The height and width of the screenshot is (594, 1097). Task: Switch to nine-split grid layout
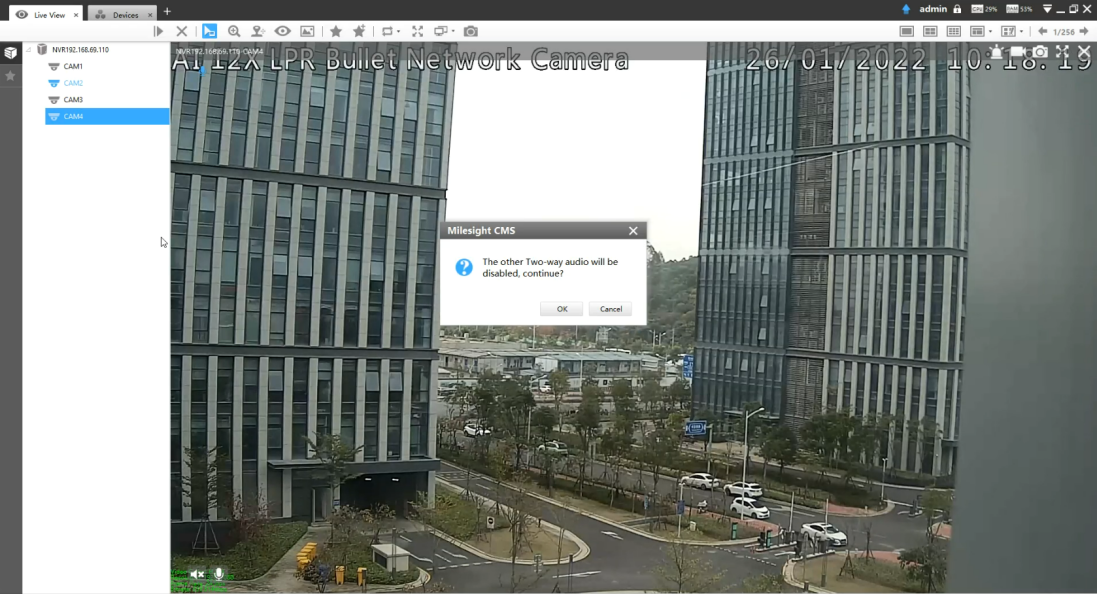pyautogui.click(x=954, y=31)
